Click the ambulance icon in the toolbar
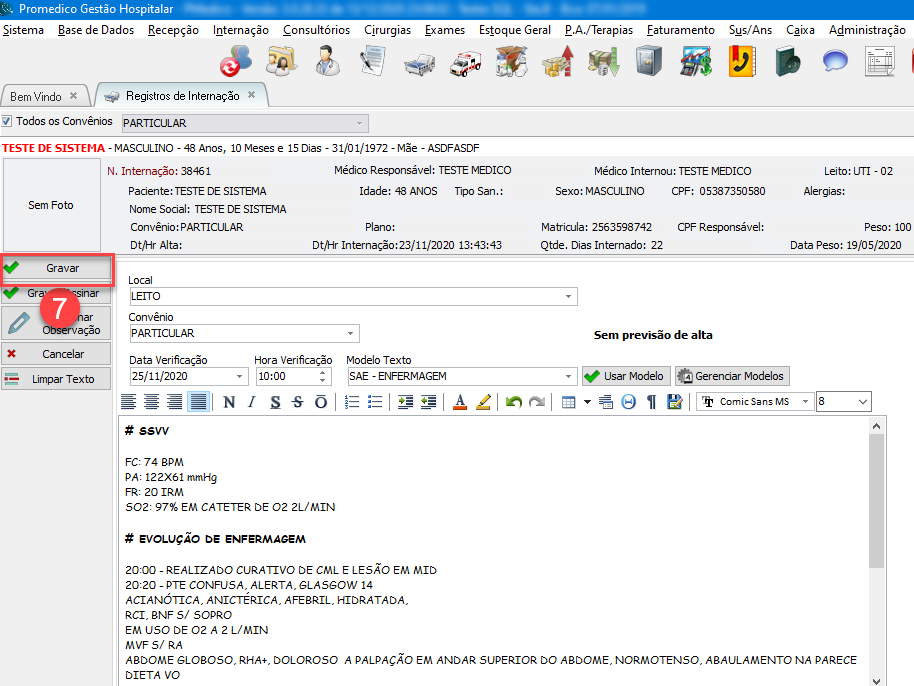The image size is (914, 686). point(466,62)
